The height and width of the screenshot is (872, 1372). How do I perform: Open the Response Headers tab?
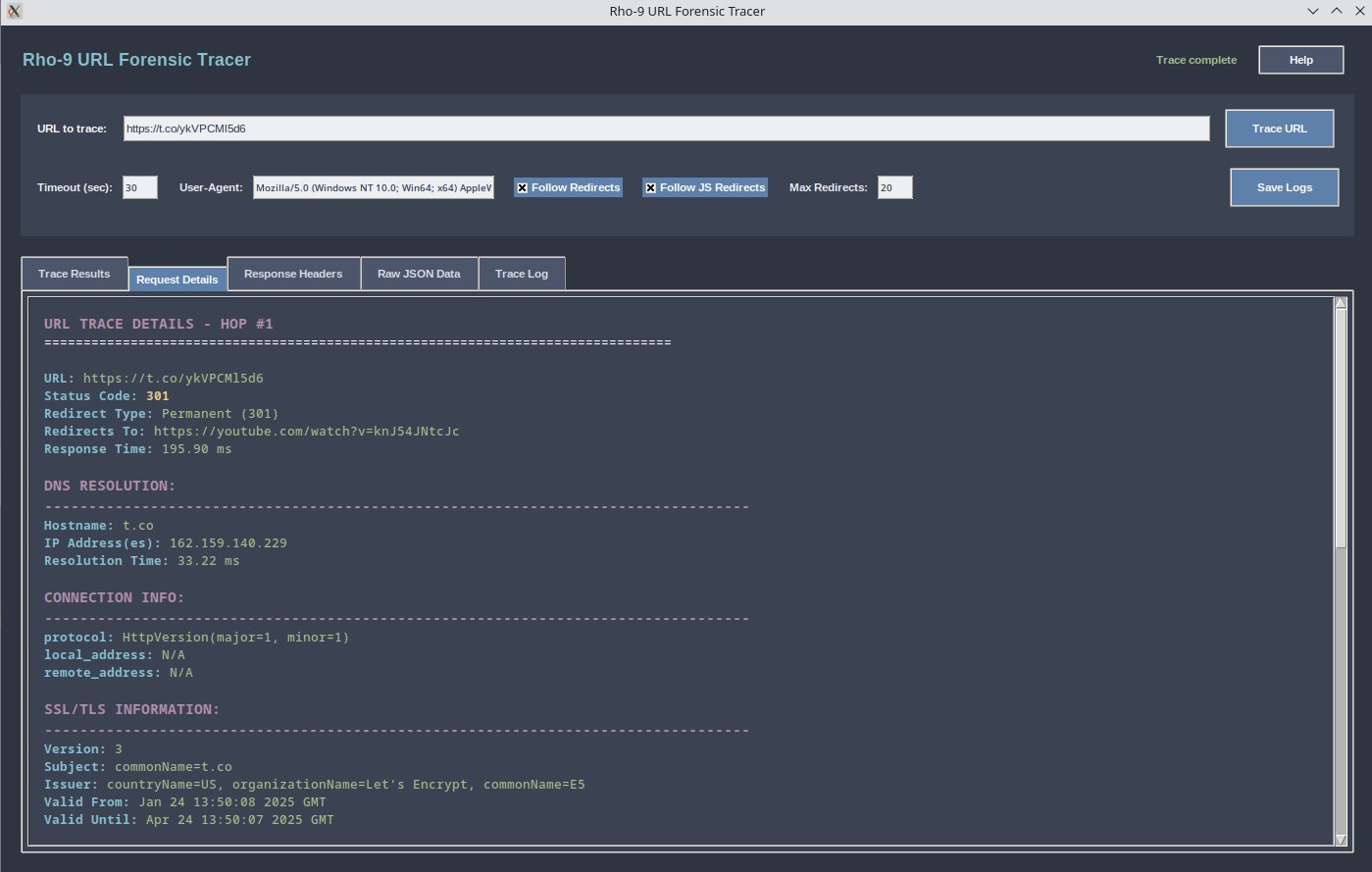click(x=293, y=273)
